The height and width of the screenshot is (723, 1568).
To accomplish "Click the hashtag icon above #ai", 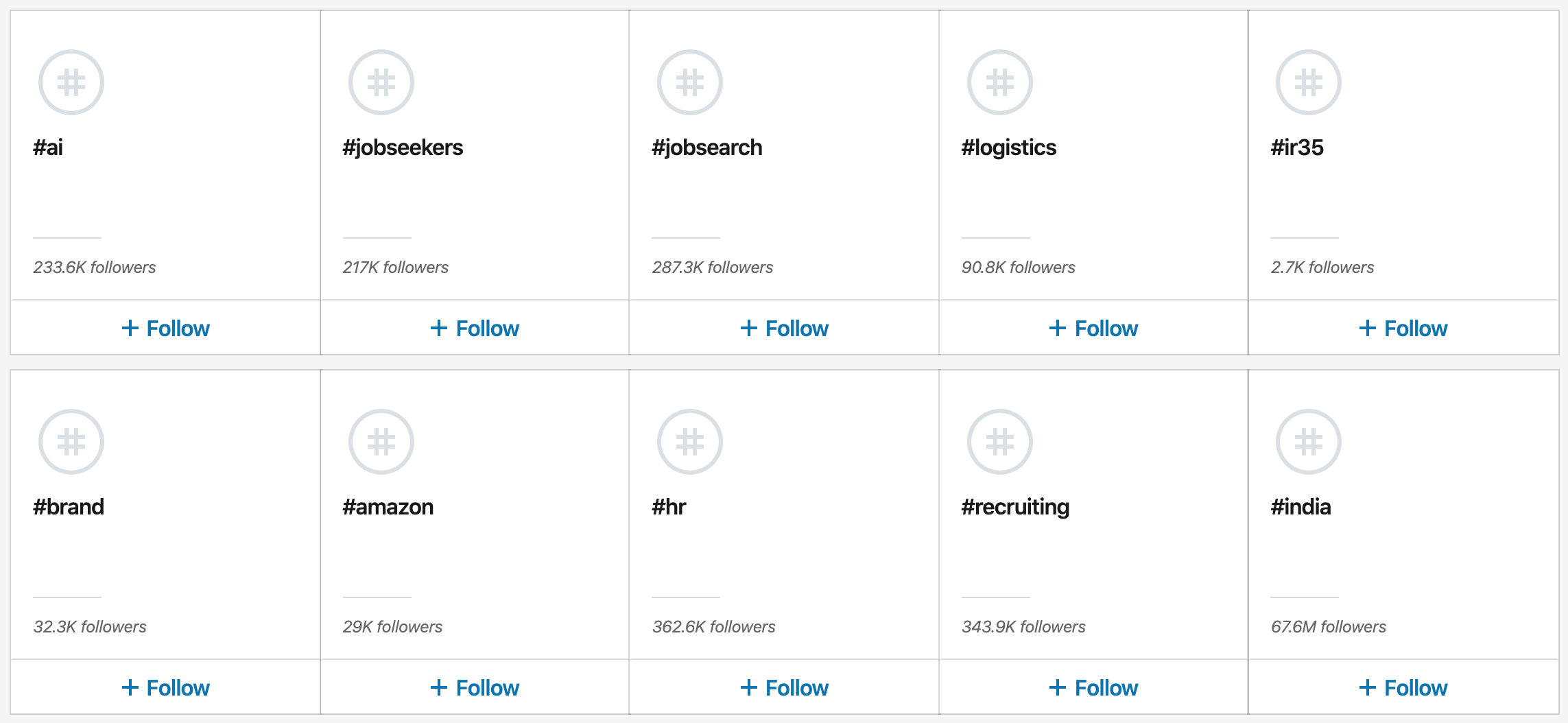I will (x=71, y=82).
